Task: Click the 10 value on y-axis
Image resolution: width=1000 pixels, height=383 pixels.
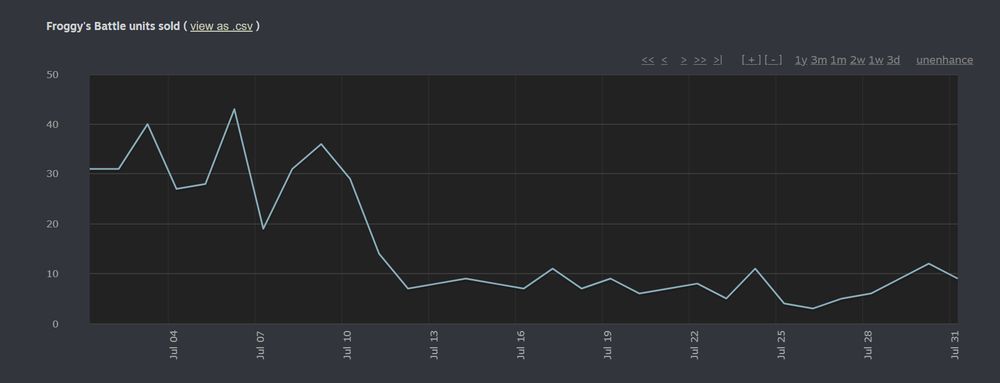Action: [52, 273]
